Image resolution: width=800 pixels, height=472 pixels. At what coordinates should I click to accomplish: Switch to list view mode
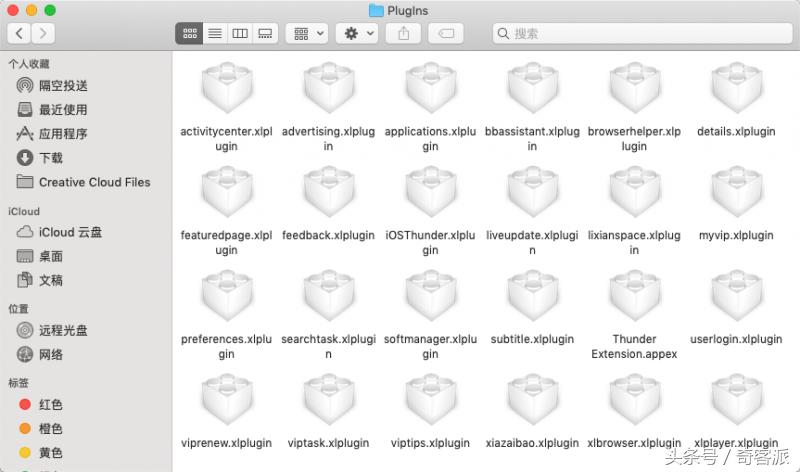point(214,33)
